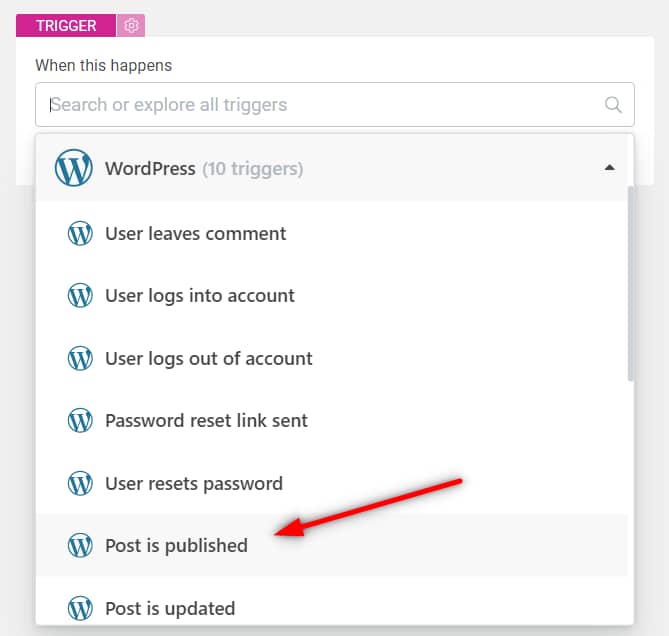Screen dimensions: 669x636
Task: Click WordPress icon beside User resets password
Action: 80,483
